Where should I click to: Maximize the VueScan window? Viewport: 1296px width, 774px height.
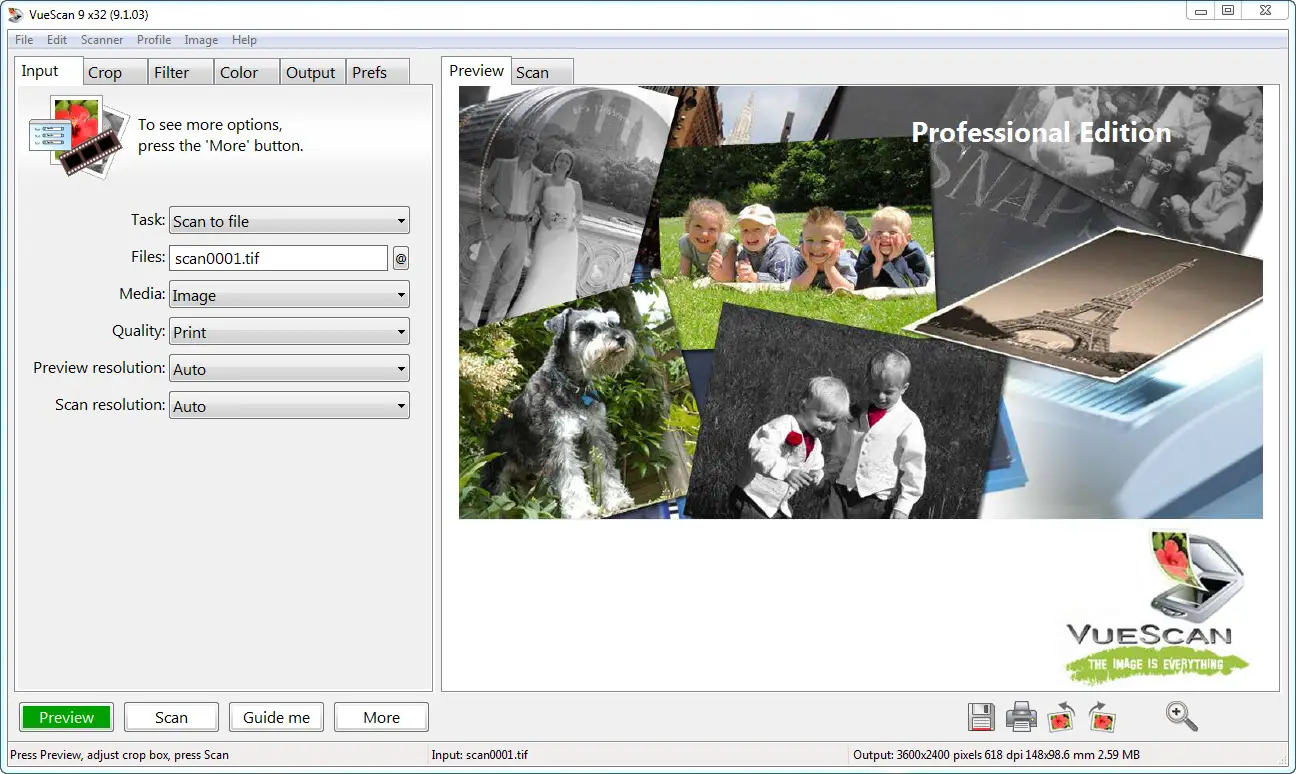(1228, 11)
